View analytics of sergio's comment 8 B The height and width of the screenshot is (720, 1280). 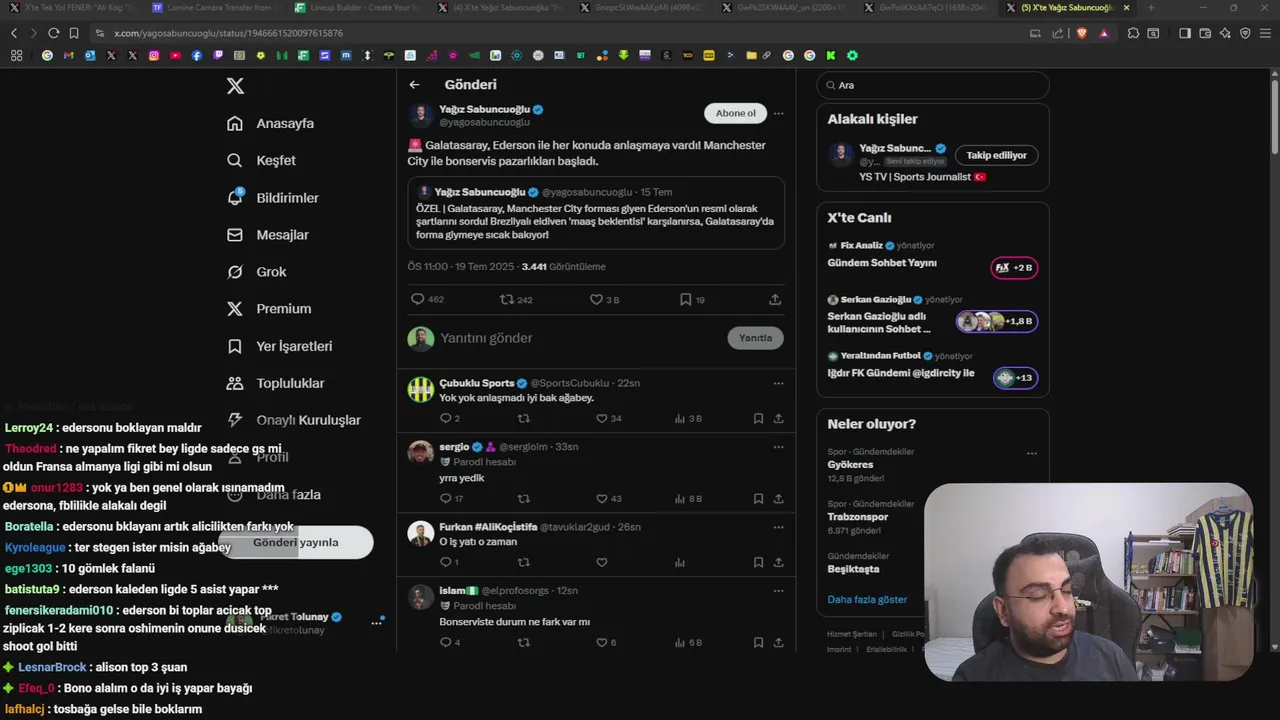tap(680, 498)
